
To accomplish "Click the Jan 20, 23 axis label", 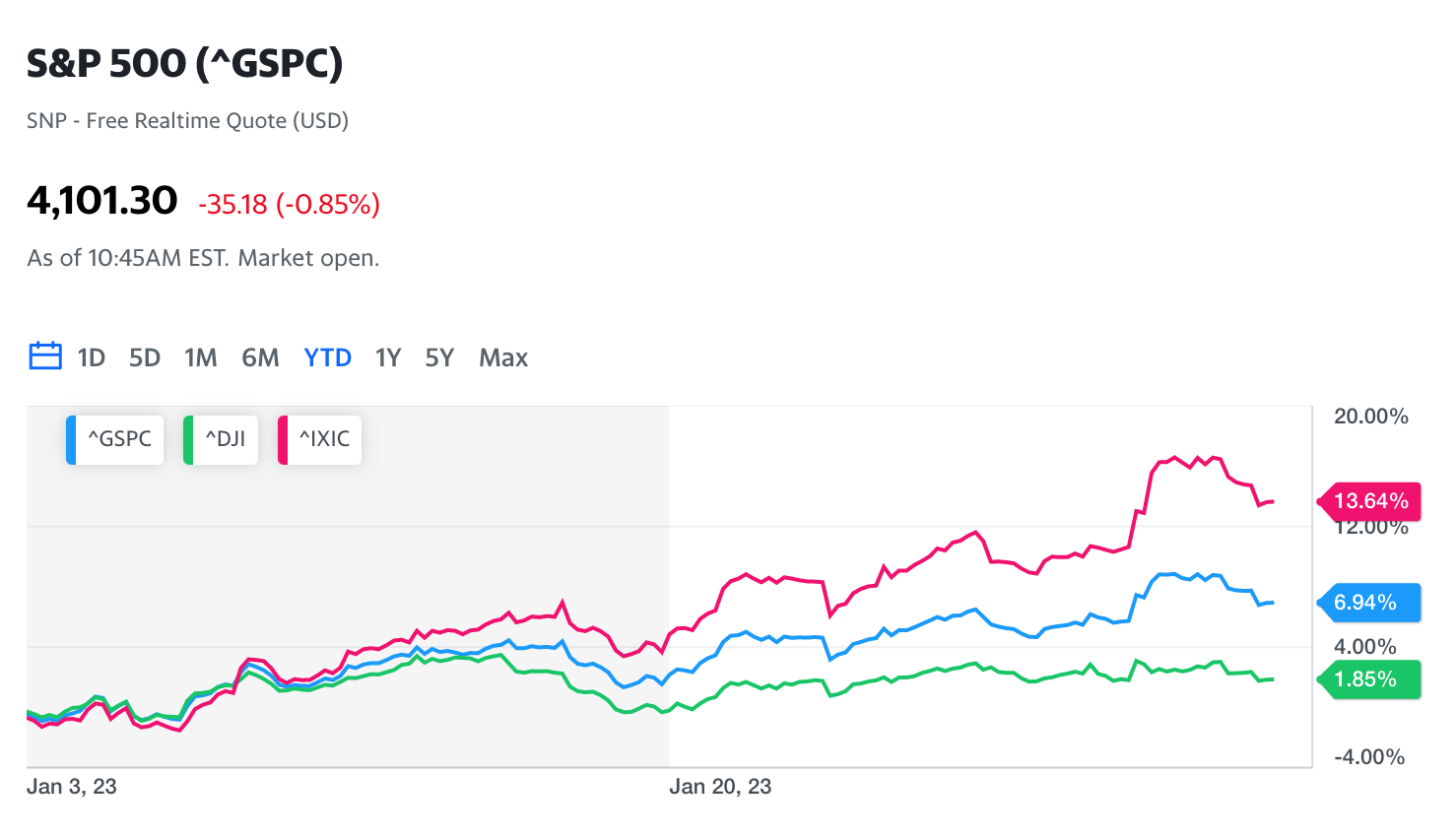I will (x=720, y=787).
